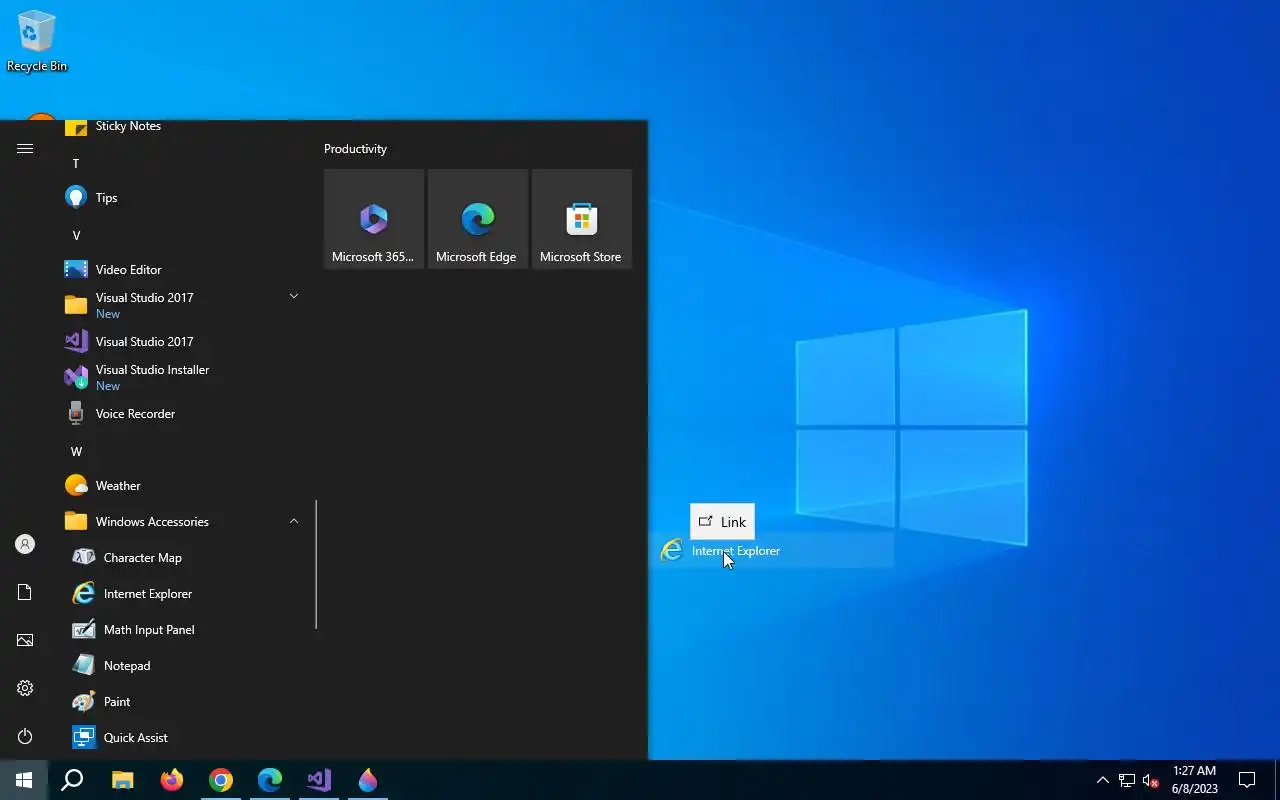
Task: Switch to Visual Studio in taskbar
Action: tap(319, 780)
